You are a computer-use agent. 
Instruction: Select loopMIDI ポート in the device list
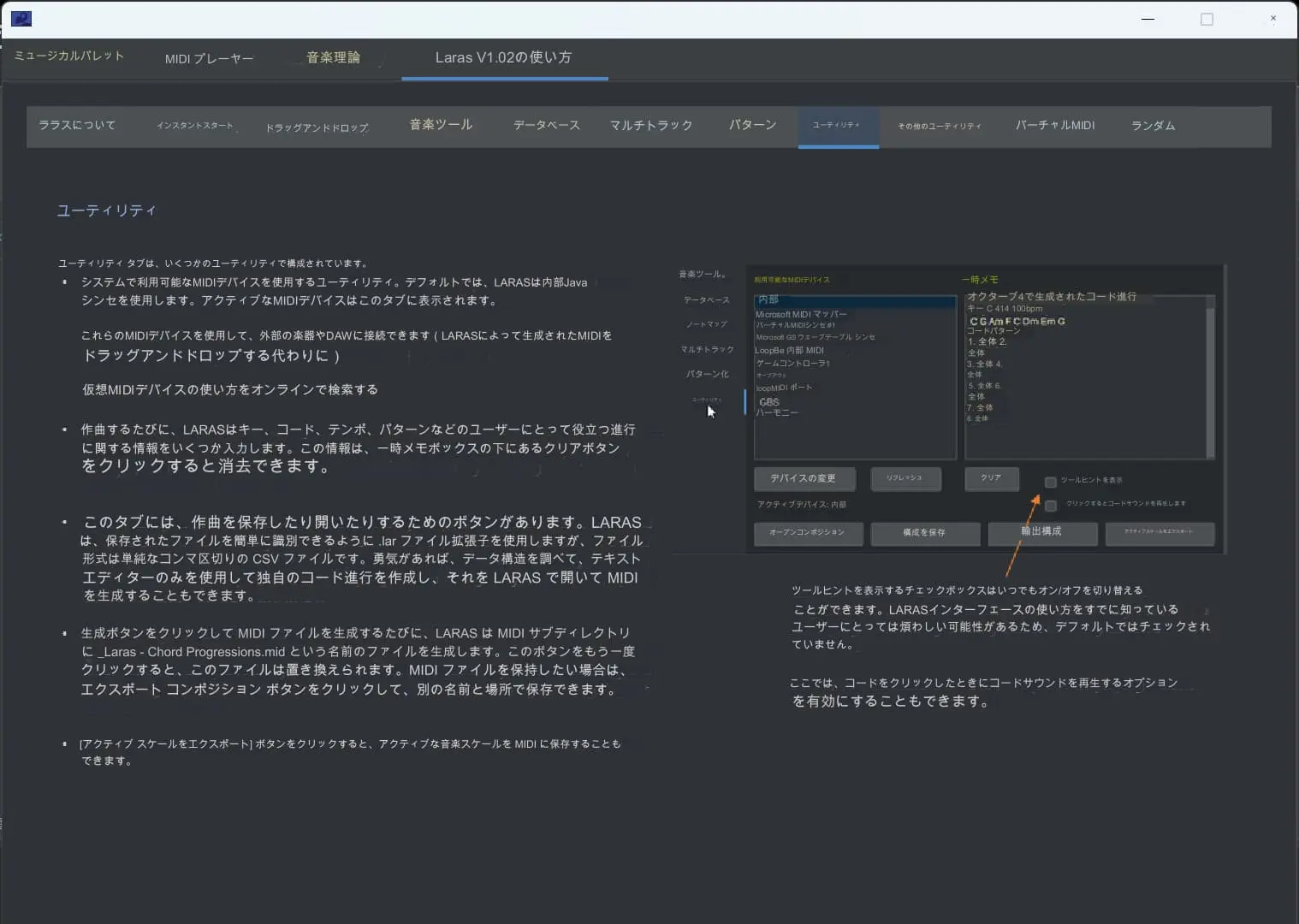[x=784, y=388]
